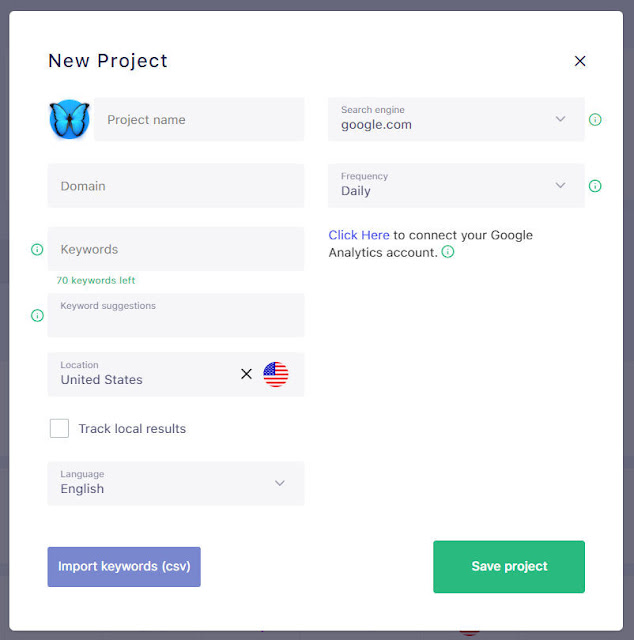Click the info icon beside Keyword suggestions
634x640 pixels.
click(x=37, y=316)
